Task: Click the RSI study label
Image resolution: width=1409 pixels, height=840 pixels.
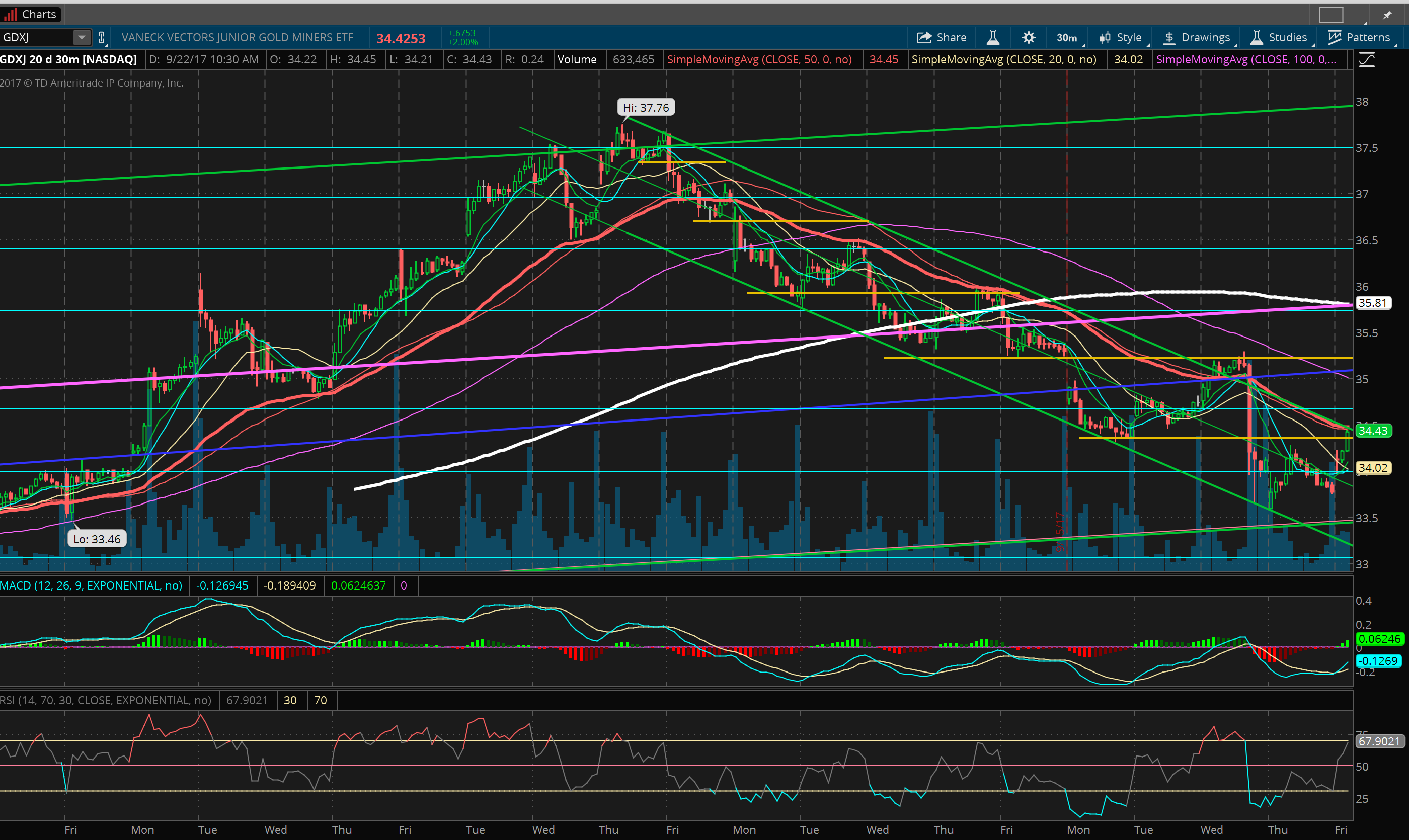Action: click(x=105, y=700)
